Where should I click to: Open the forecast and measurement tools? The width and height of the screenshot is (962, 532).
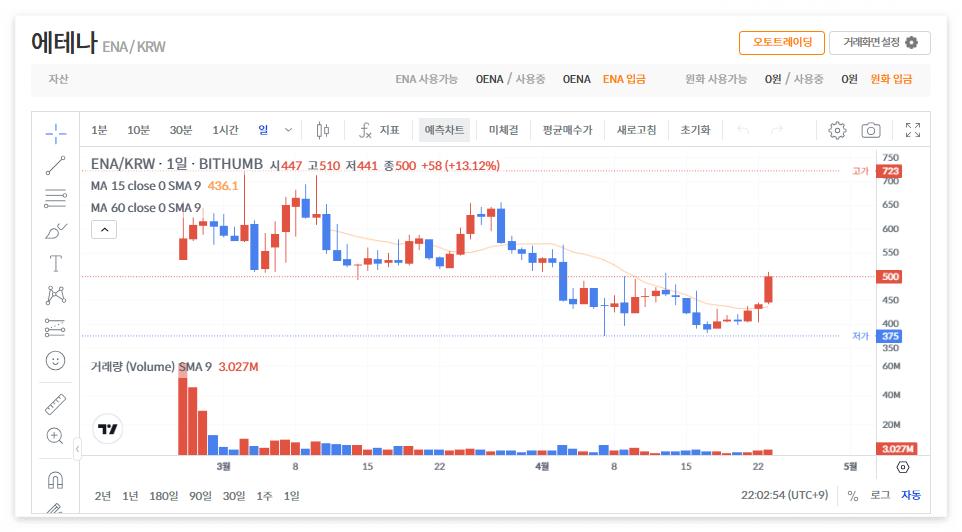55,328
